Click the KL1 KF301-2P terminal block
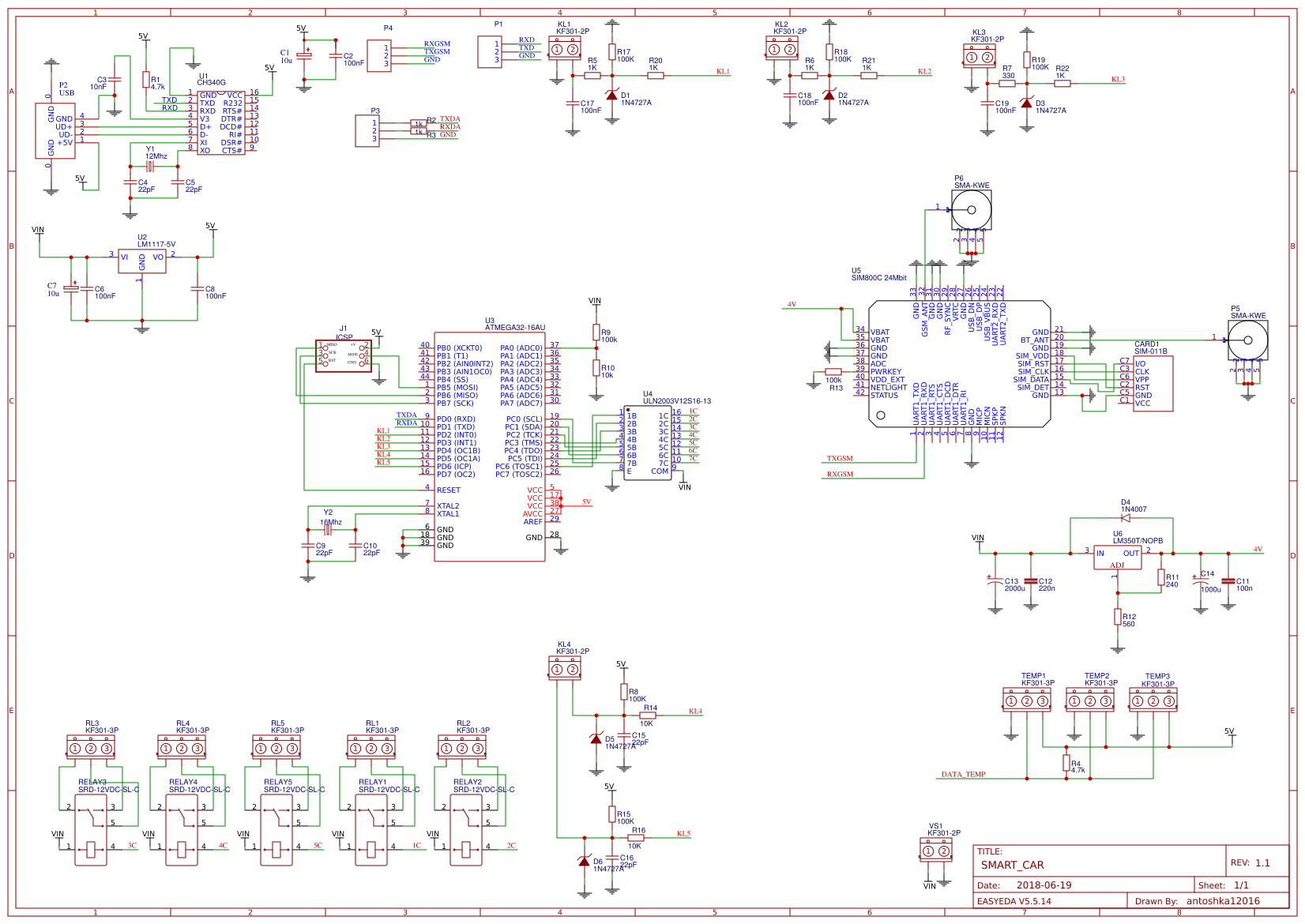 [x=565, y=48]
